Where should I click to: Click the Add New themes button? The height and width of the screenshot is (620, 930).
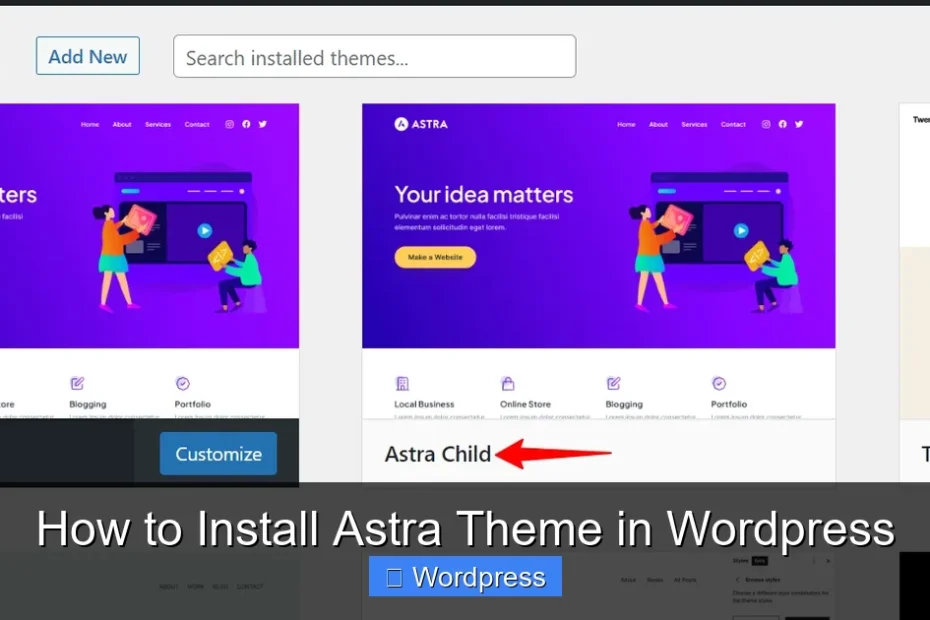point(87,56)
